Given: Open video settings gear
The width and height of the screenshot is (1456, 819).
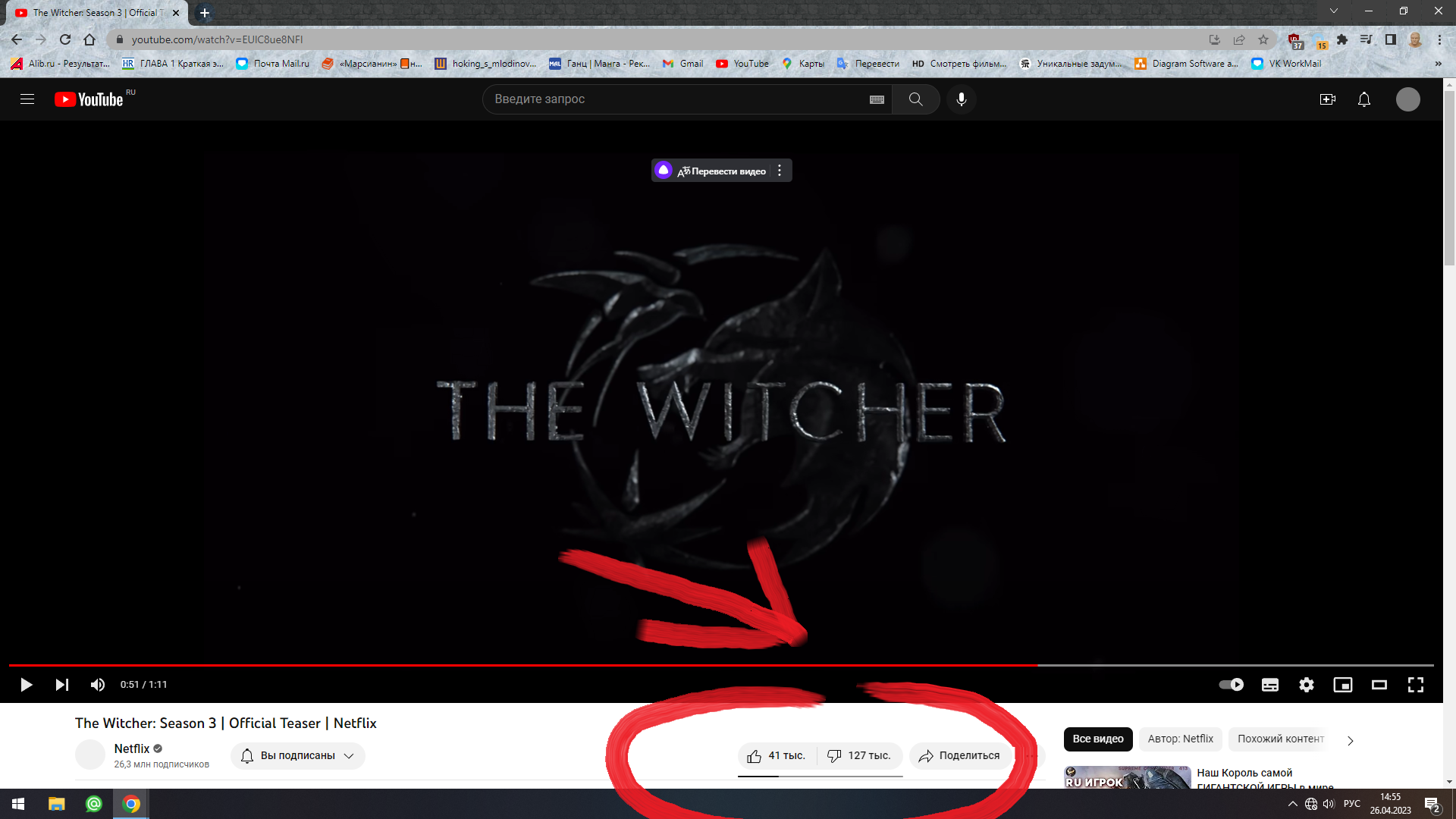Looking at the screenshot, I should point(1306,685).
